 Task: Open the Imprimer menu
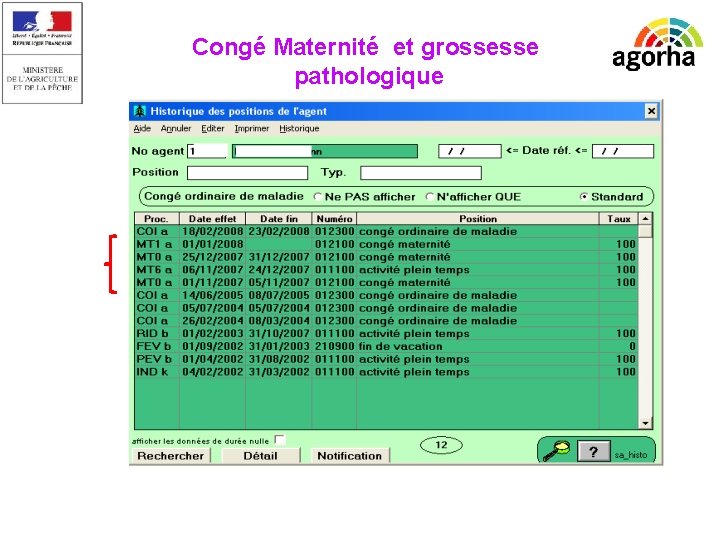click(x=252, y=129)
